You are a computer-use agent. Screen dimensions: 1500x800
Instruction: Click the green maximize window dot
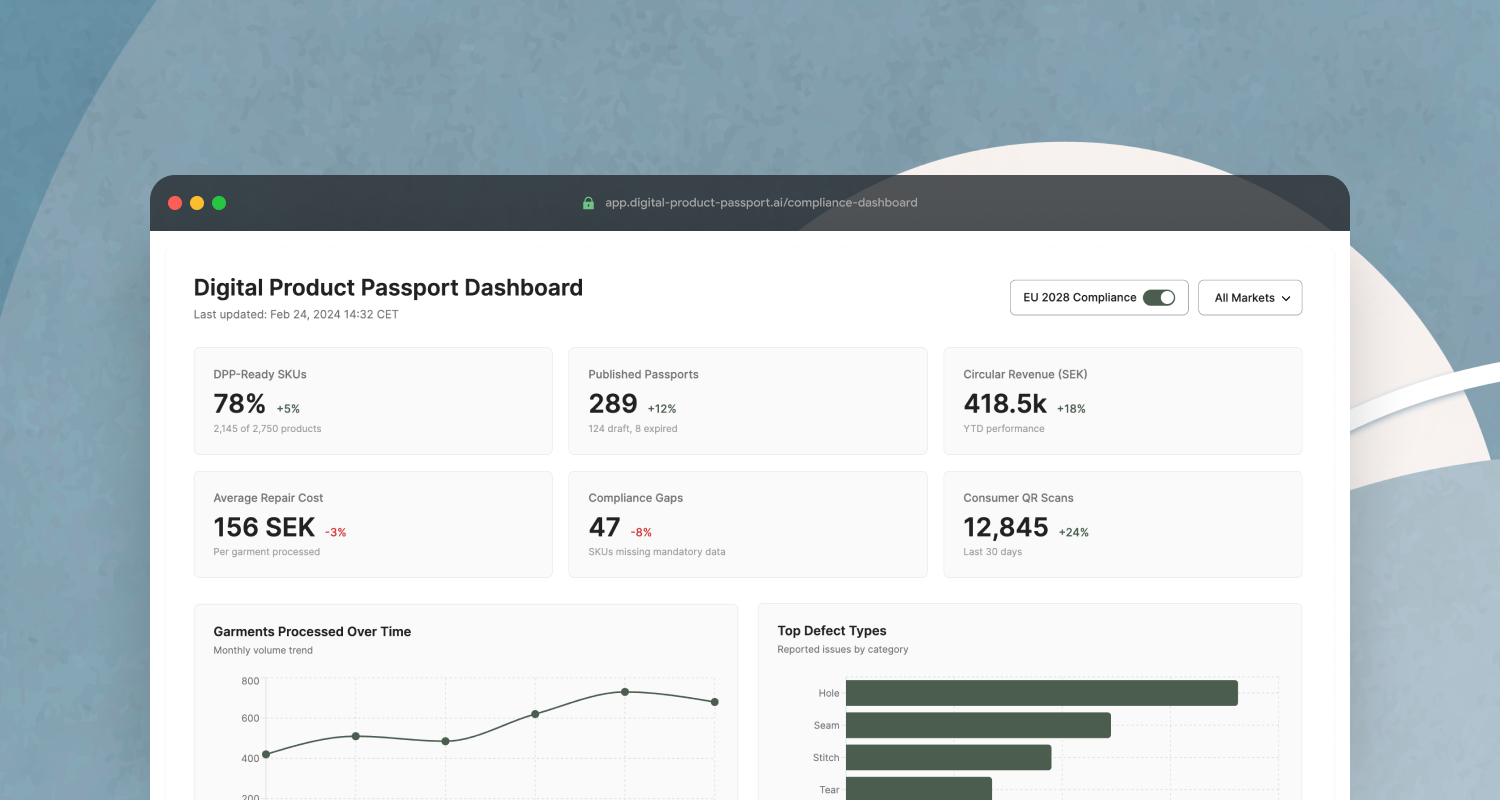(219, 203)
